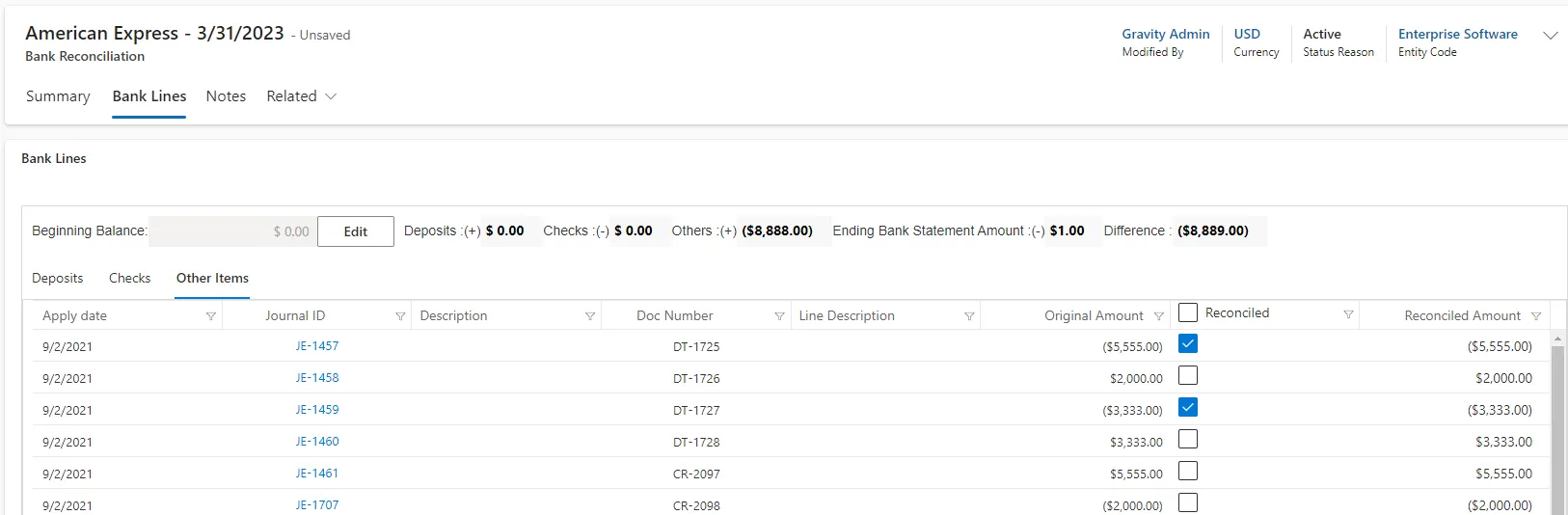This screenshot has width=1568, height=515.
Task: Sort by Line Description column header
Action: pyautogui.click(x=847, y=315)
